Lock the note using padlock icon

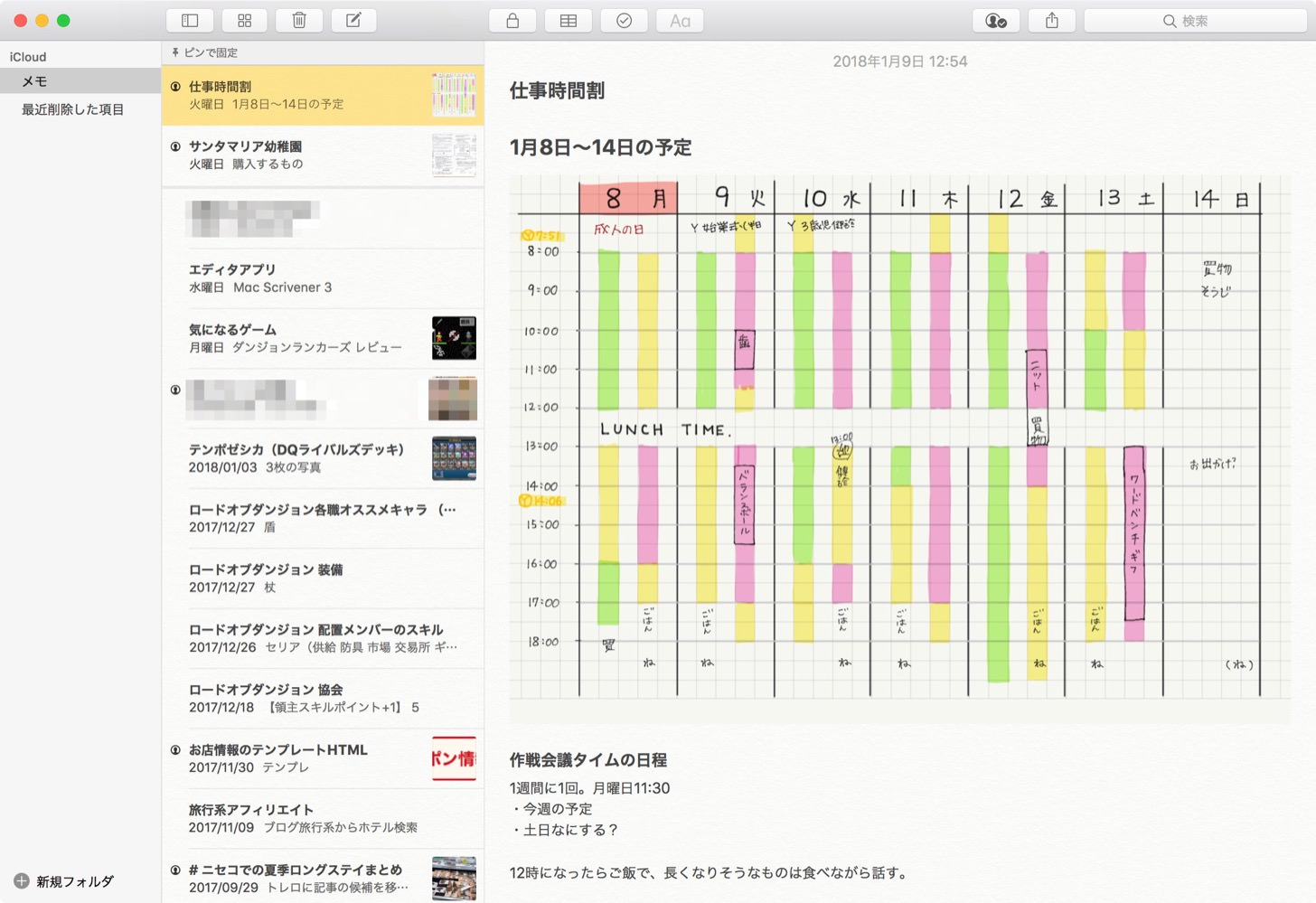click(512, 21)
